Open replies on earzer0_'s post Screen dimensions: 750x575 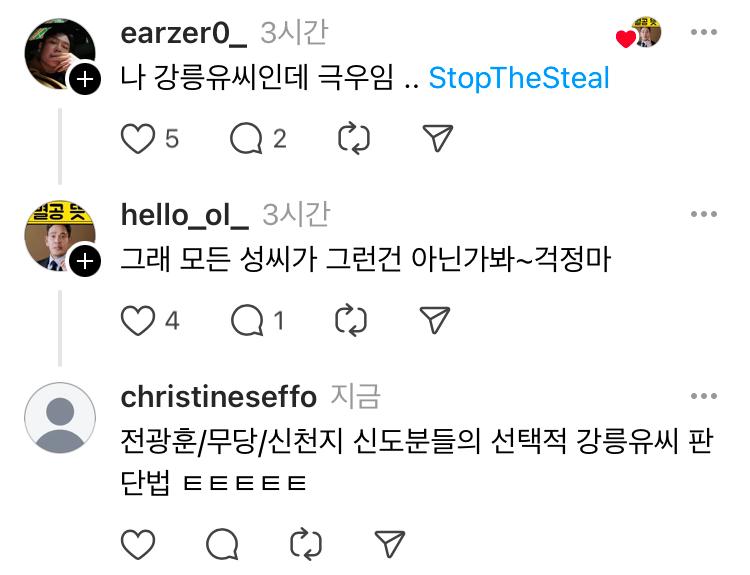[x=246, y=139]
